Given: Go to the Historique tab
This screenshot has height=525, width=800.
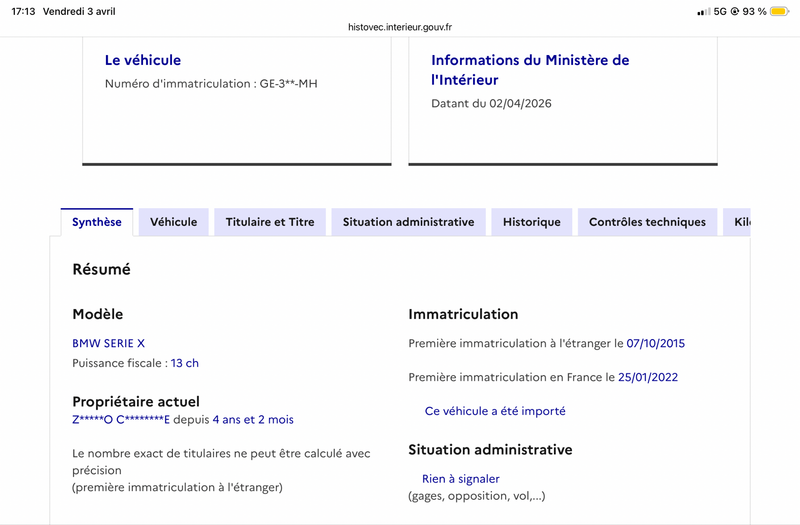Looking at the screenshot, I should click(532, 222).
